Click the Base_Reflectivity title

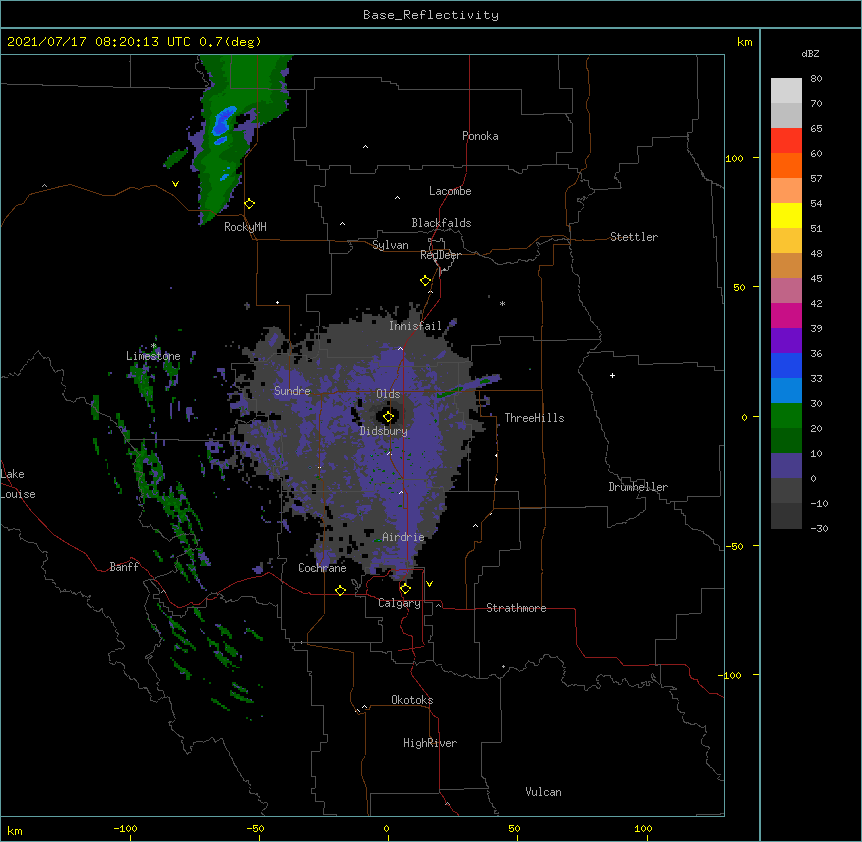[431, 15]
